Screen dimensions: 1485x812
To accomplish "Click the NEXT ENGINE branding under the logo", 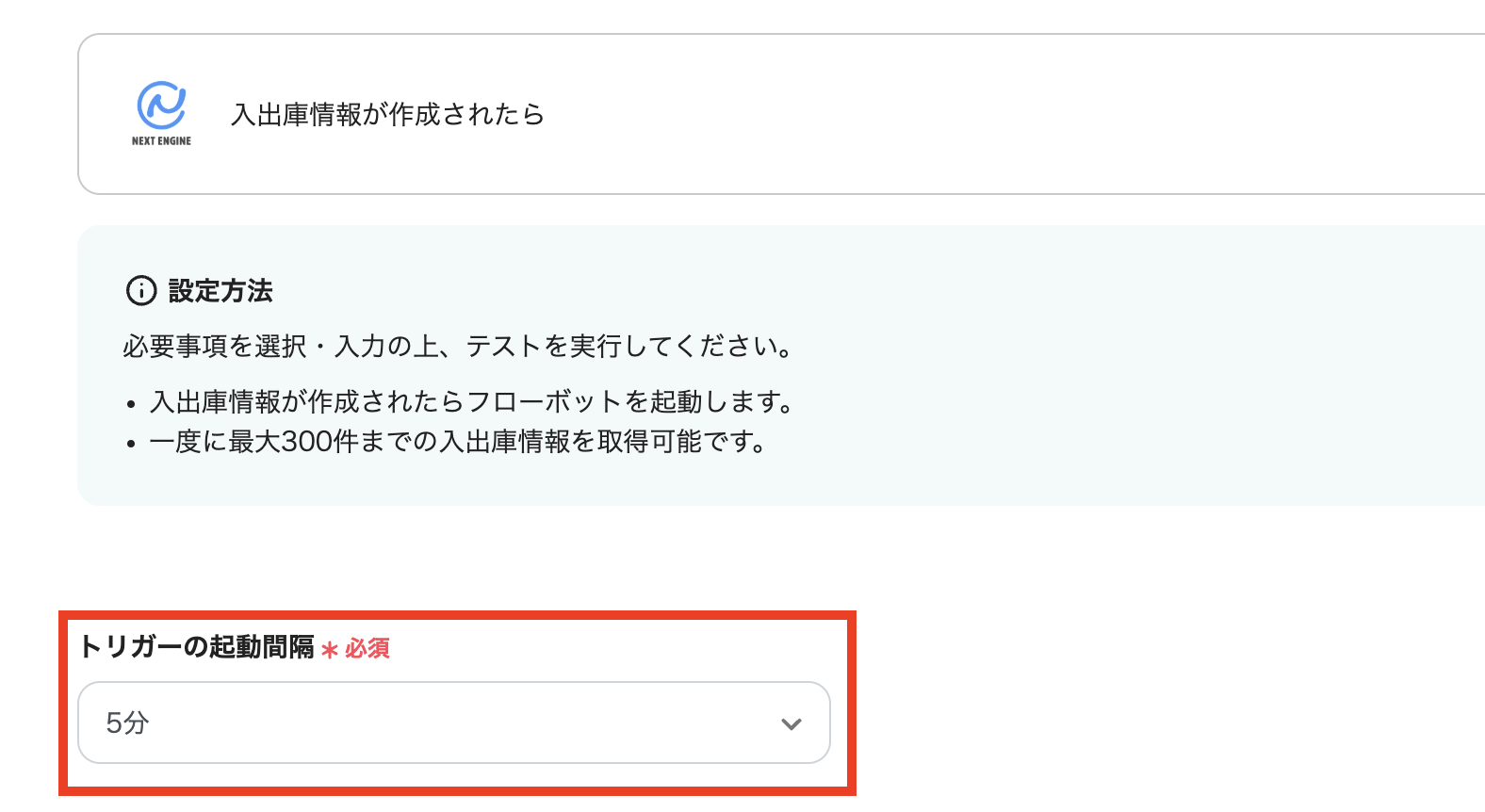I will (159, 142).
